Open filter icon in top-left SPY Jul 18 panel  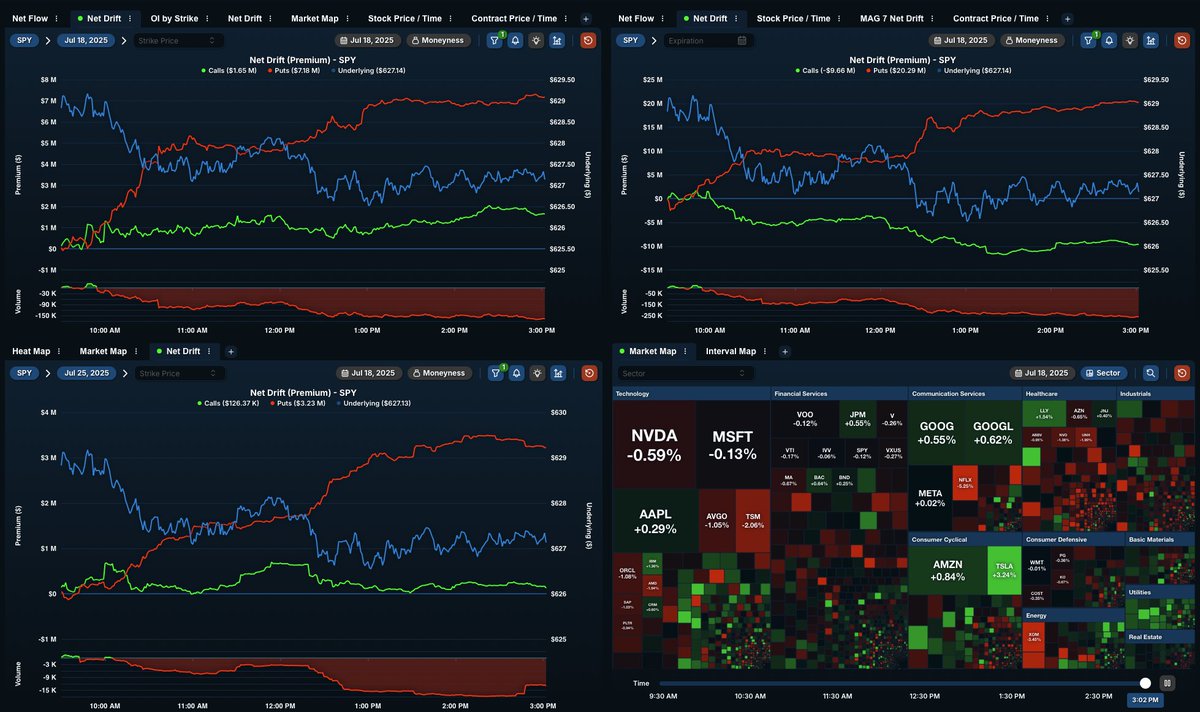tap(495, 41)
